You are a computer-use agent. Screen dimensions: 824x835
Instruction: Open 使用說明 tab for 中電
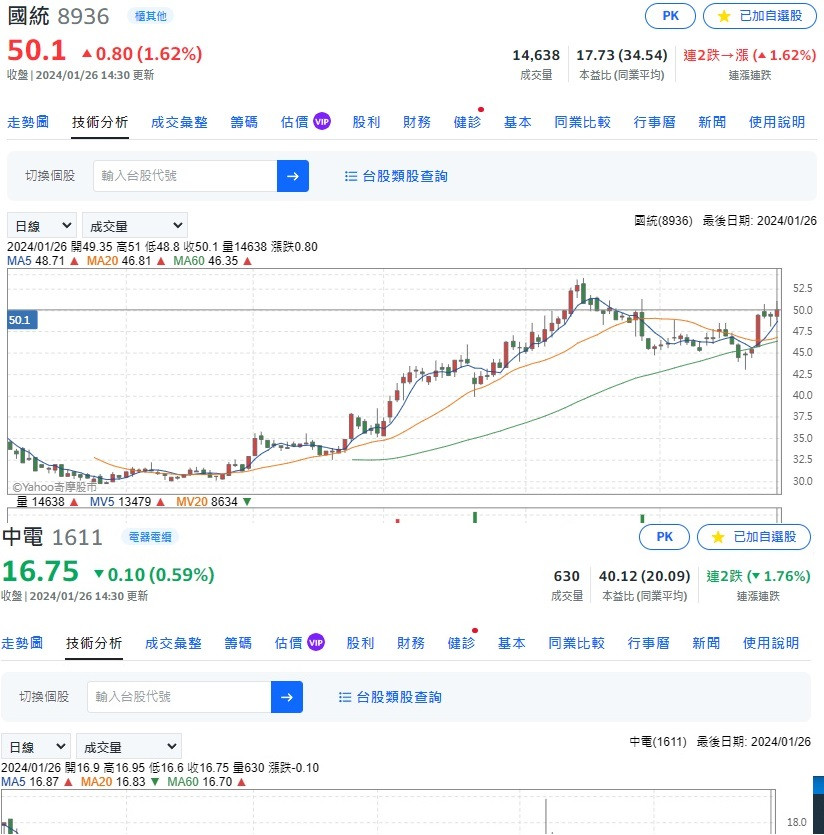click(x=771, y=643)
